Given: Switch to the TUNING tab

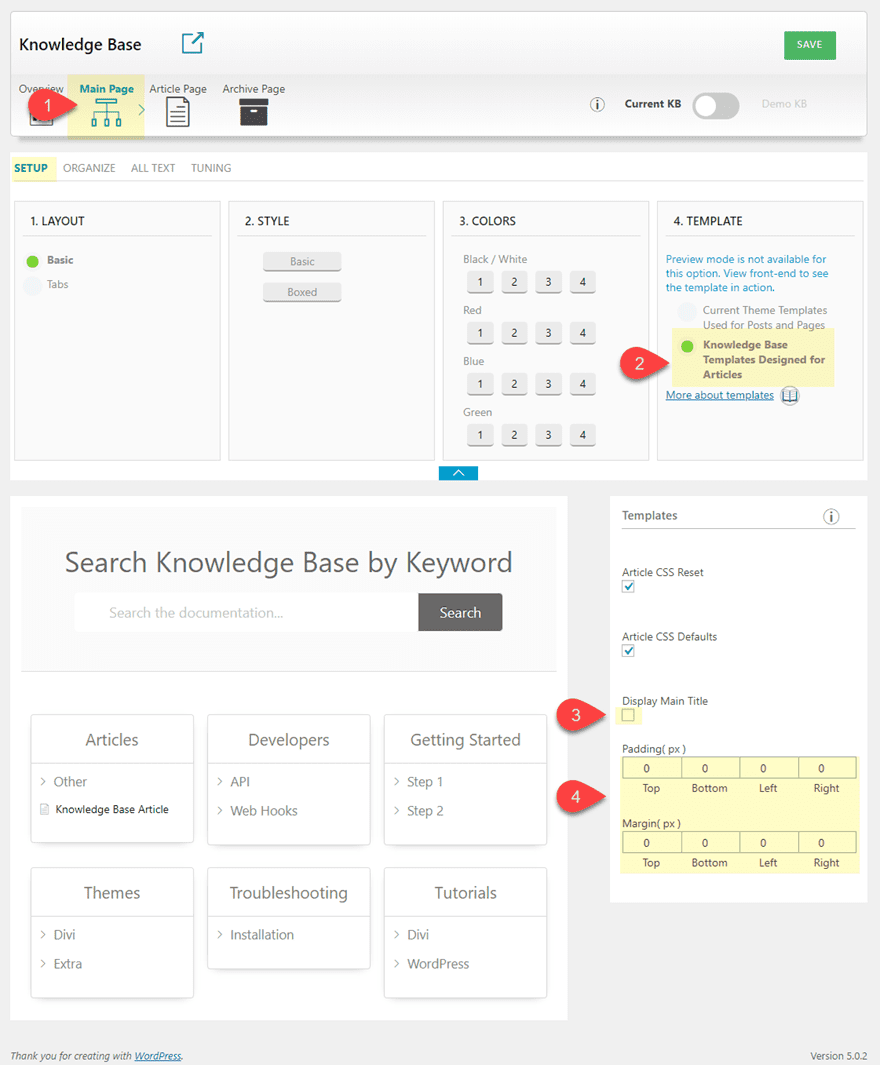Looking at the screenshot, I should (210, 168).
